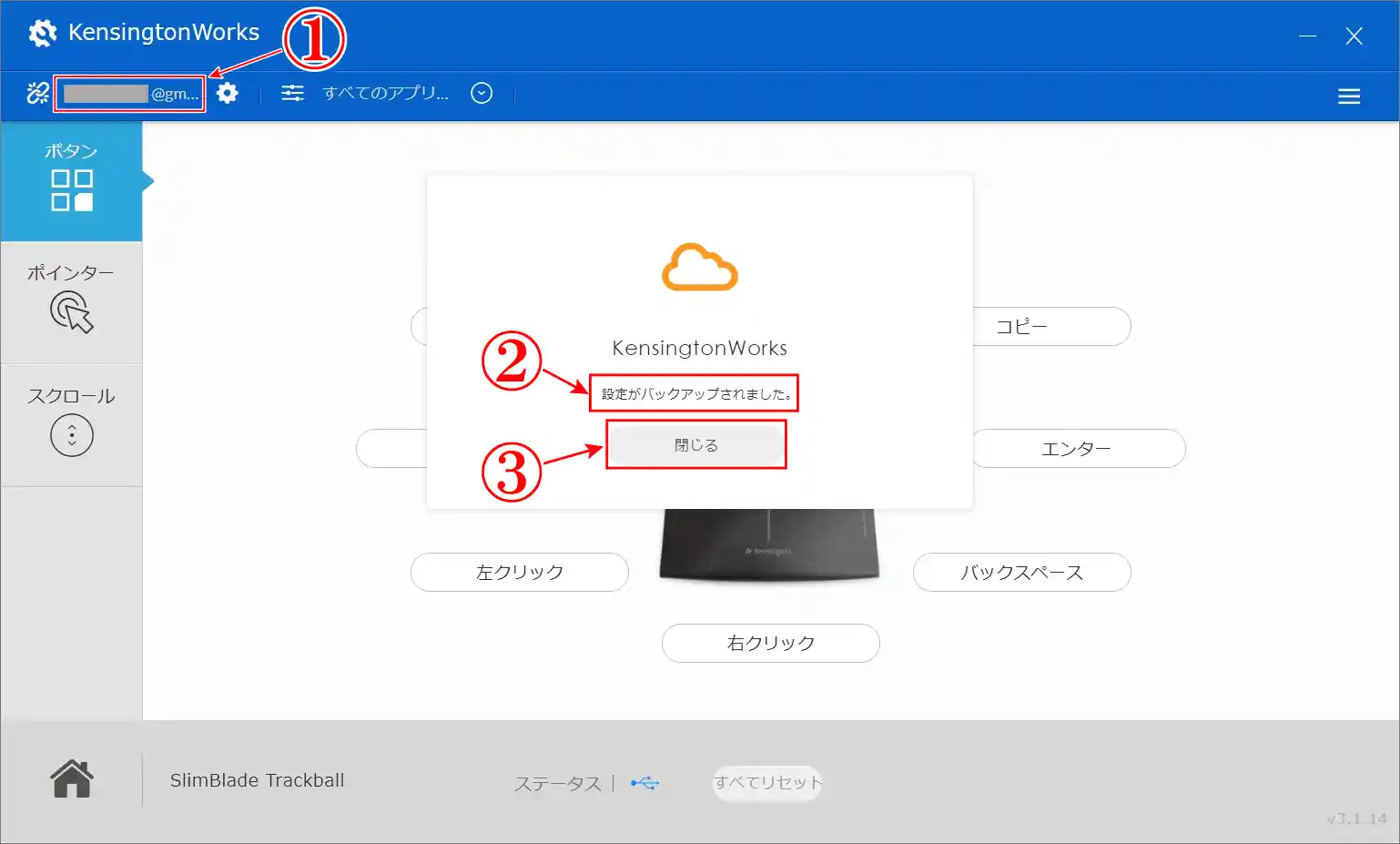Select the エンター button assignment
This screenshot has height=844, width=1400.
click(x=1079, y=448)
